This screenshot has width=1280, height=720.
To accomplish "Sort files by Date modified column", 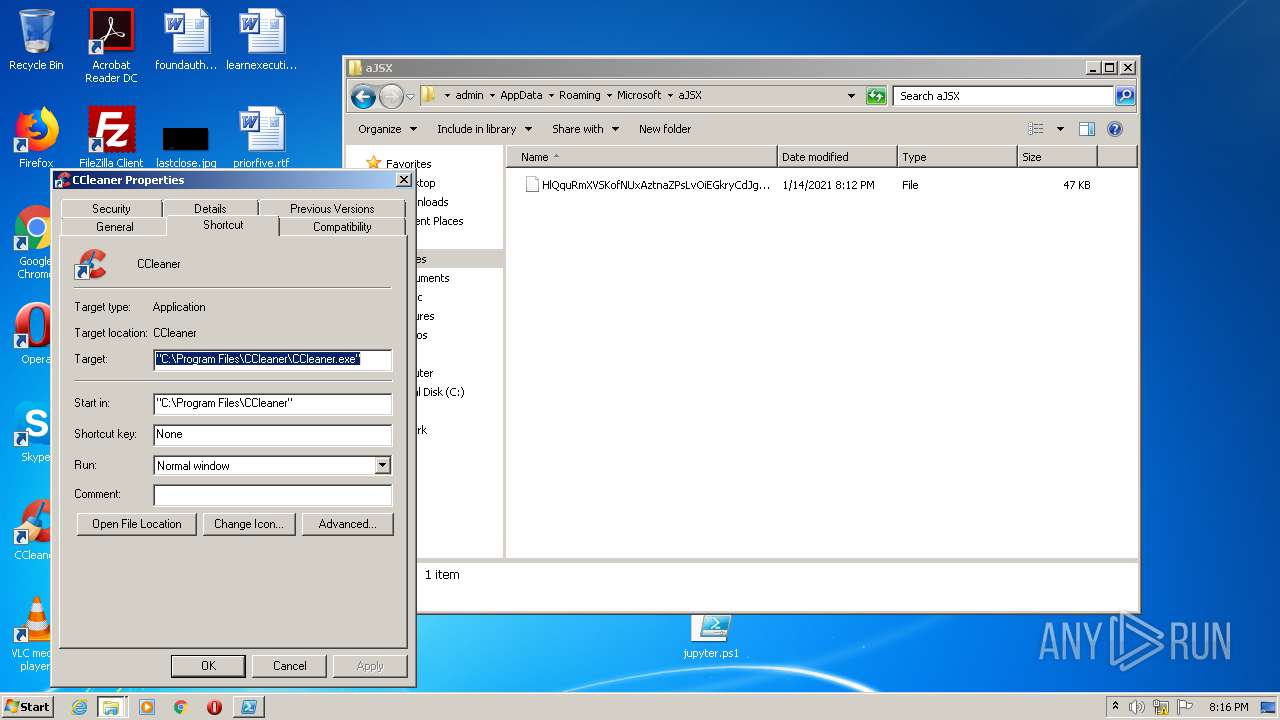I will [837, 157].
